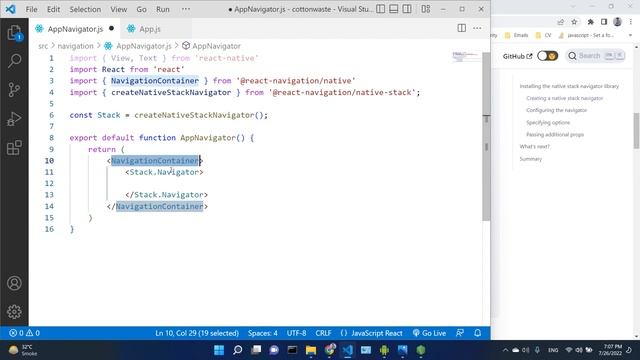Expand the AppNavigator symbol breadcrumb
Screen dimensions: 640x360
click(216, 46)
